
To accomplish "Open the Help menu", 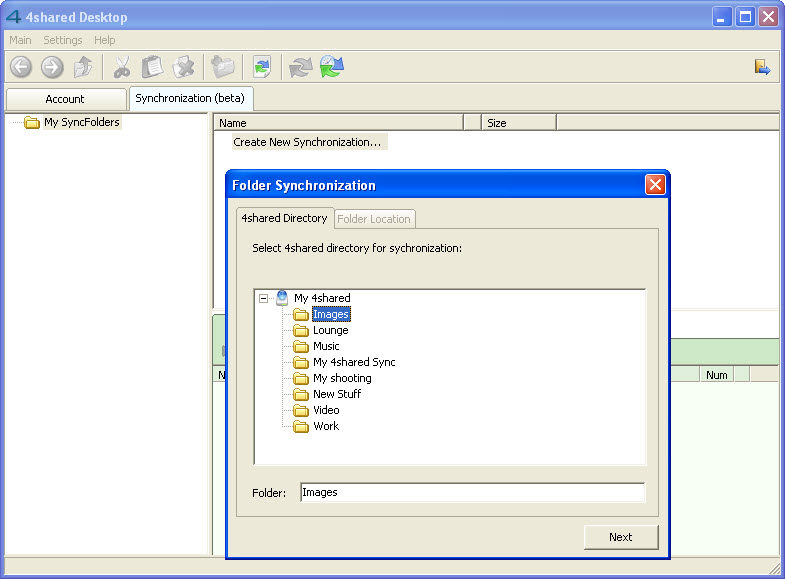I will (x=105, y=40).
